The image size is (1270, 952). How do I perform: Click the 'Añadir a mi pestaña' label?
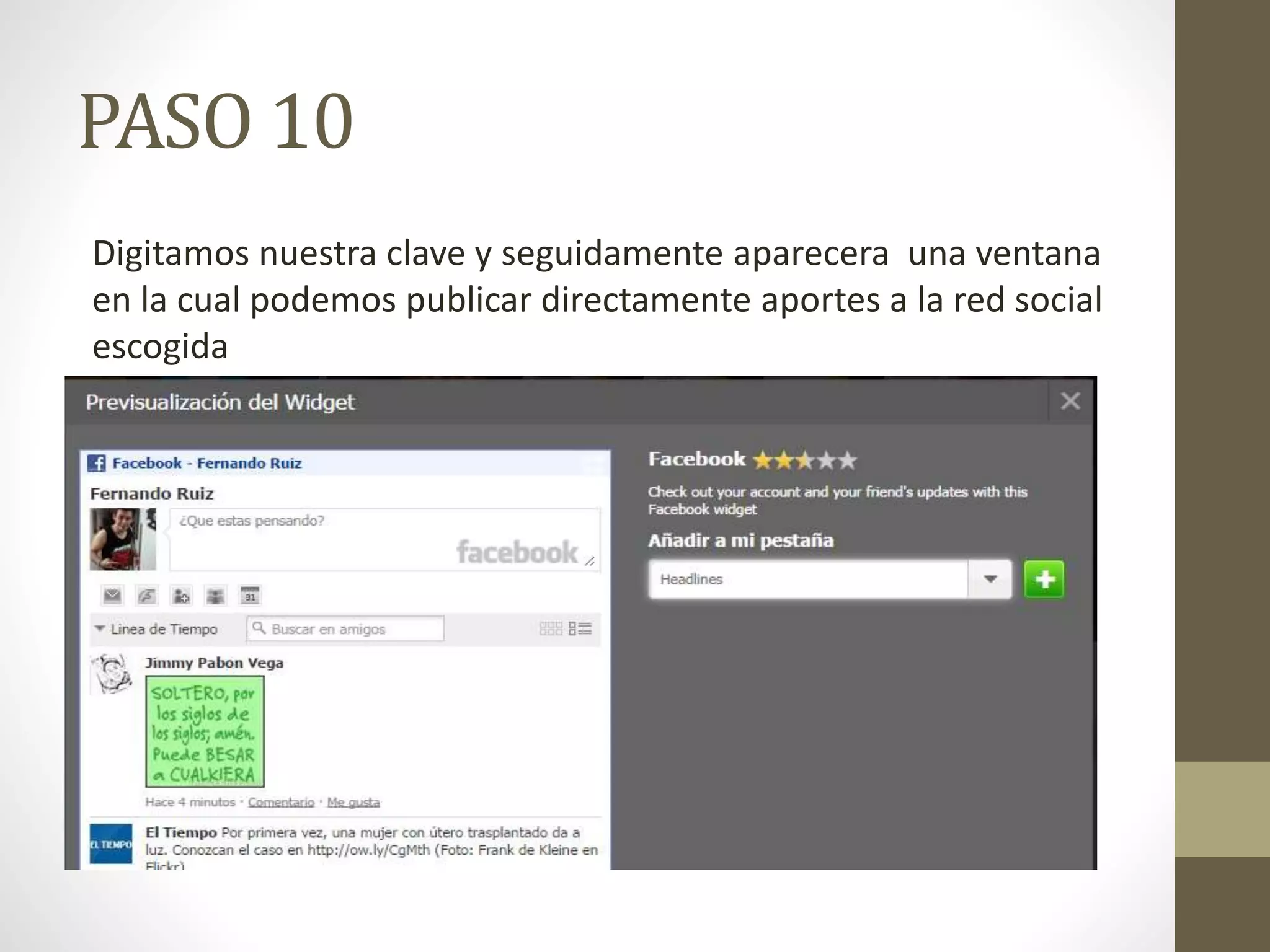pos(741,540)
